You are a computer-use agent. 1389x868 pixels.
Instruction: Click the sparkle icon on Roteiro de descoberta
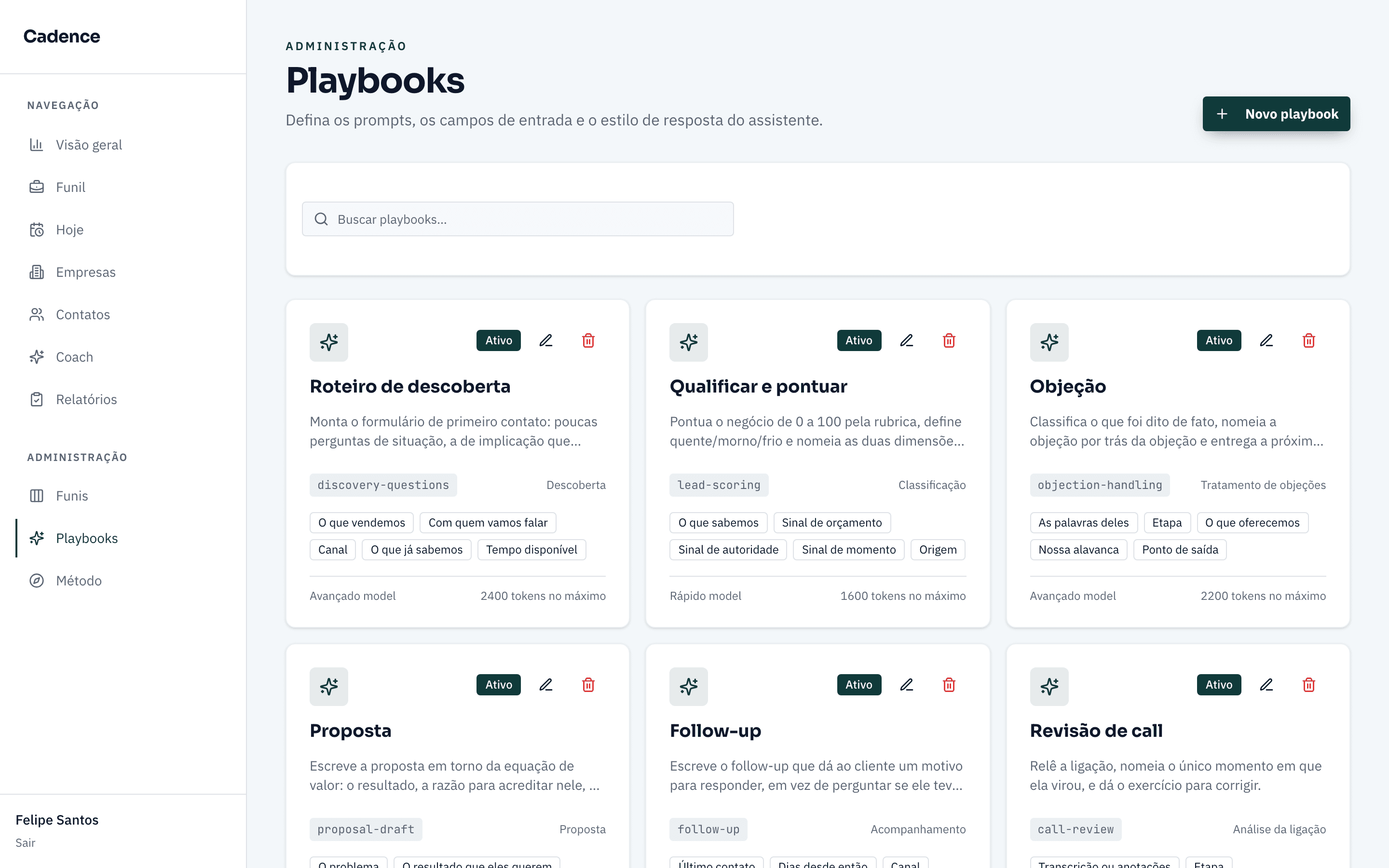(x=329, y=342)
